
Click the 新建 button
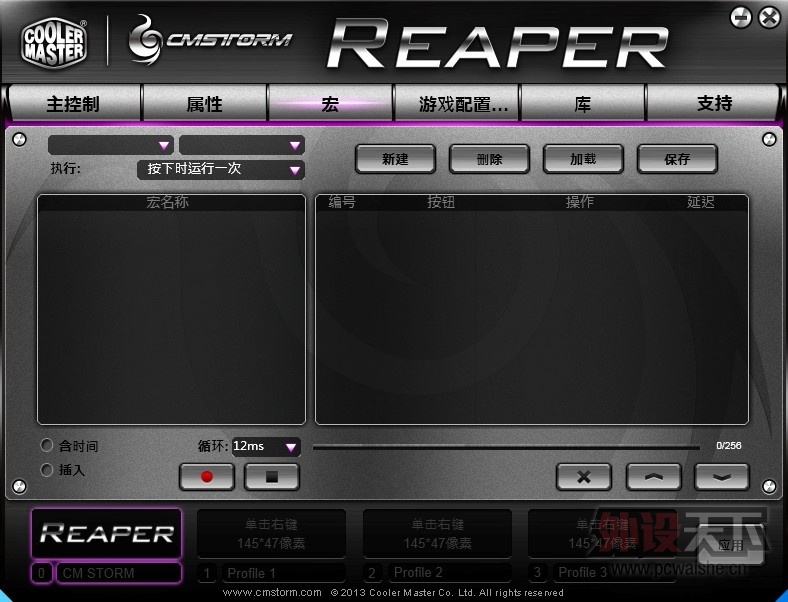395,159
